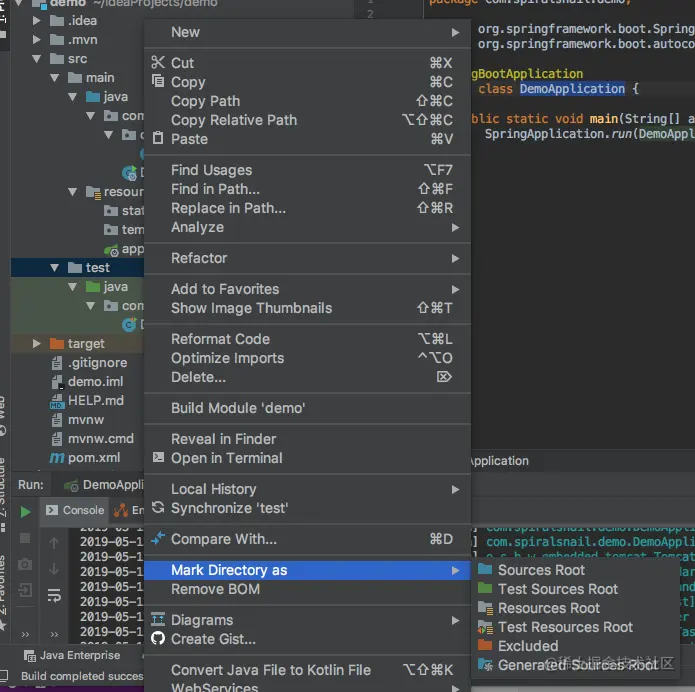This screenshot has width=695, height=692.
Task: Click the camera thread dump icon
Action: tap(25, 564)
